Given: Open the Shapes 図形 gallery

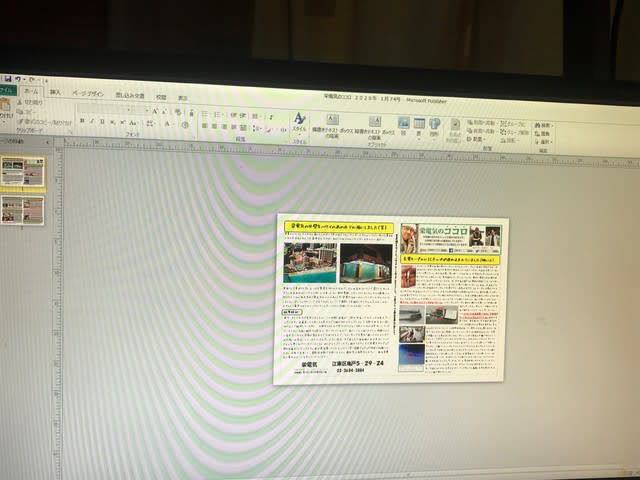Looking at the screenshot, I should tap(434, 128).
